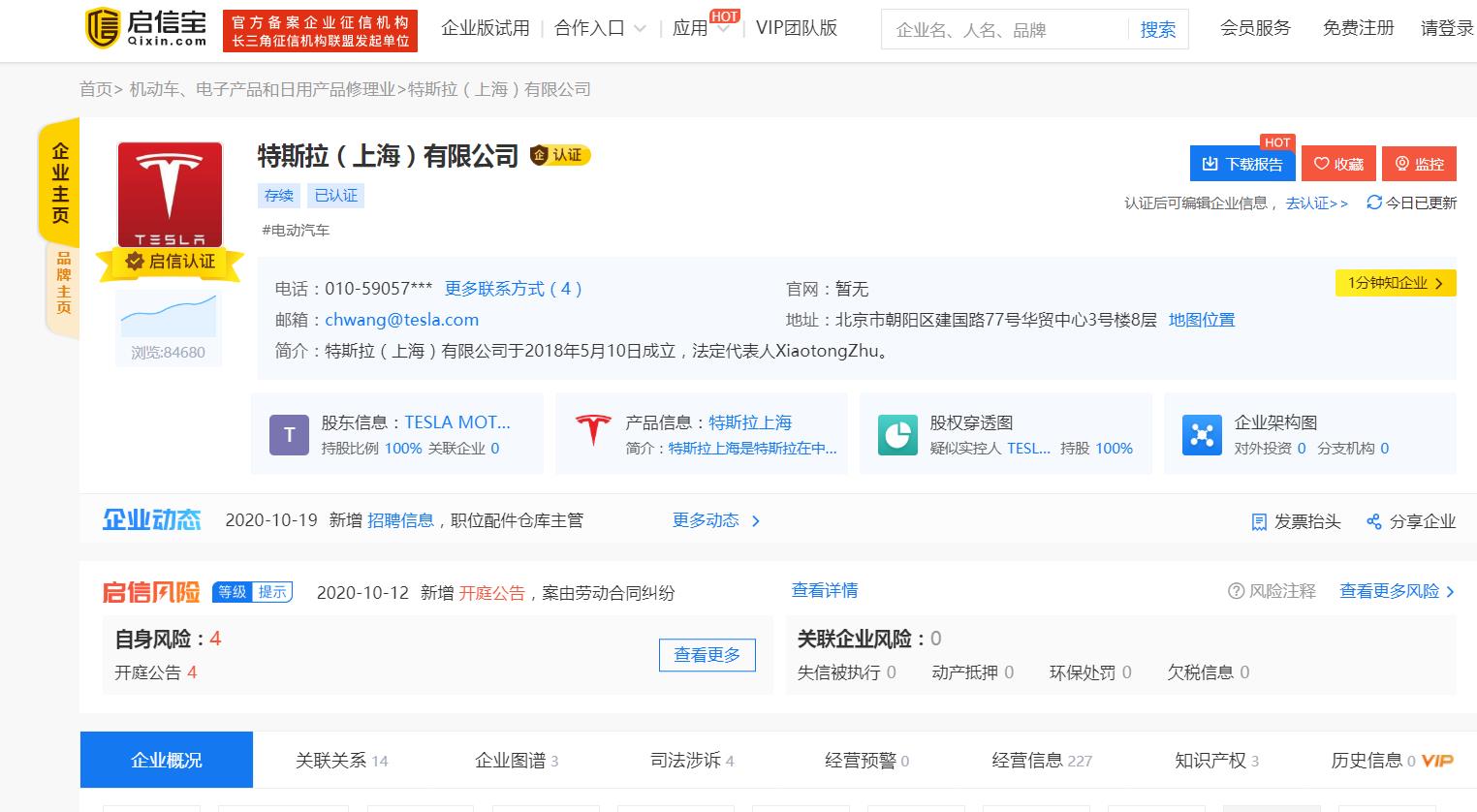Click the 风险注释 help icon
The image size is (1477, 812).
(1236, 591)
